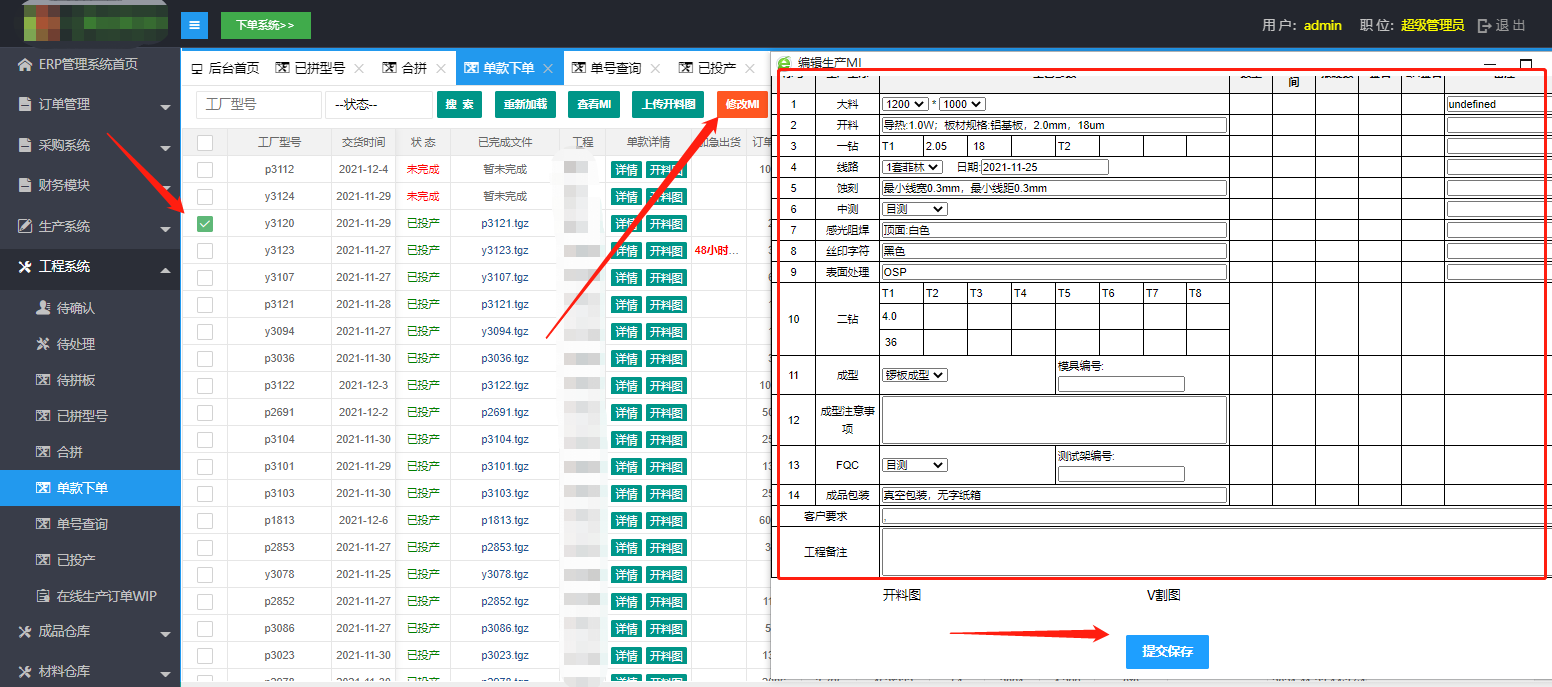Open 待处理 tools icon sidebar item
The height and width of the screenshot is (687, 1552).
click(43, 345)
